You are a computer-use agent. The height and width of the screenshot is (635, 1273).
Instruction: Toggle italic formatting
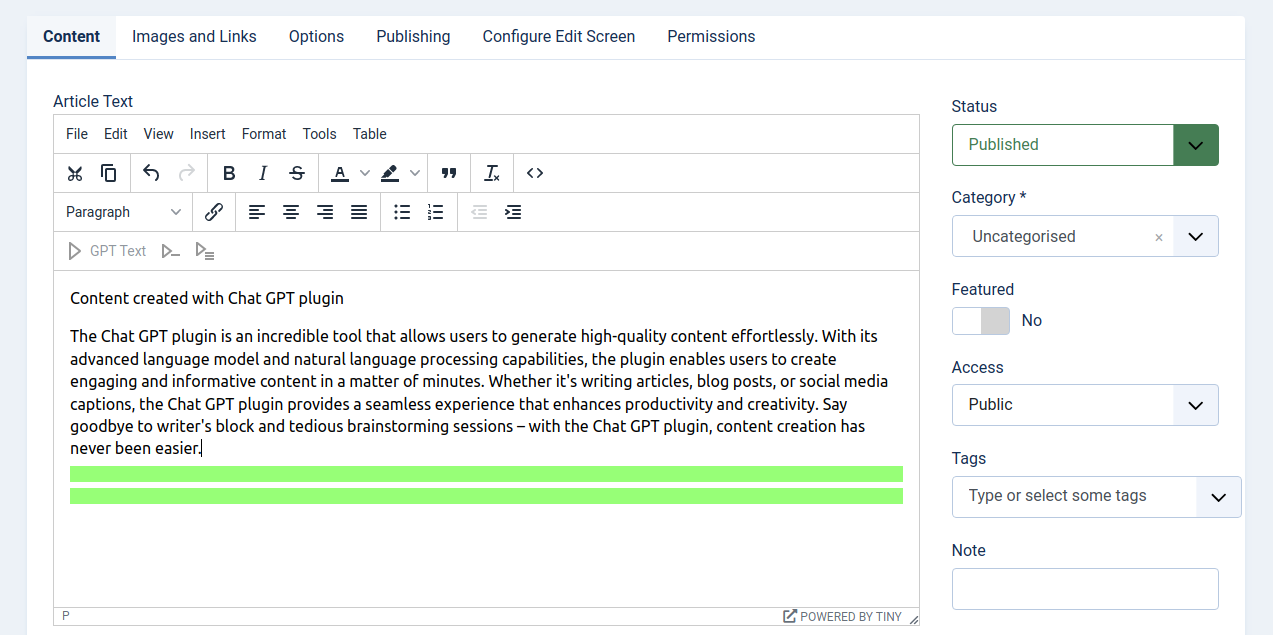pos(263,173)
